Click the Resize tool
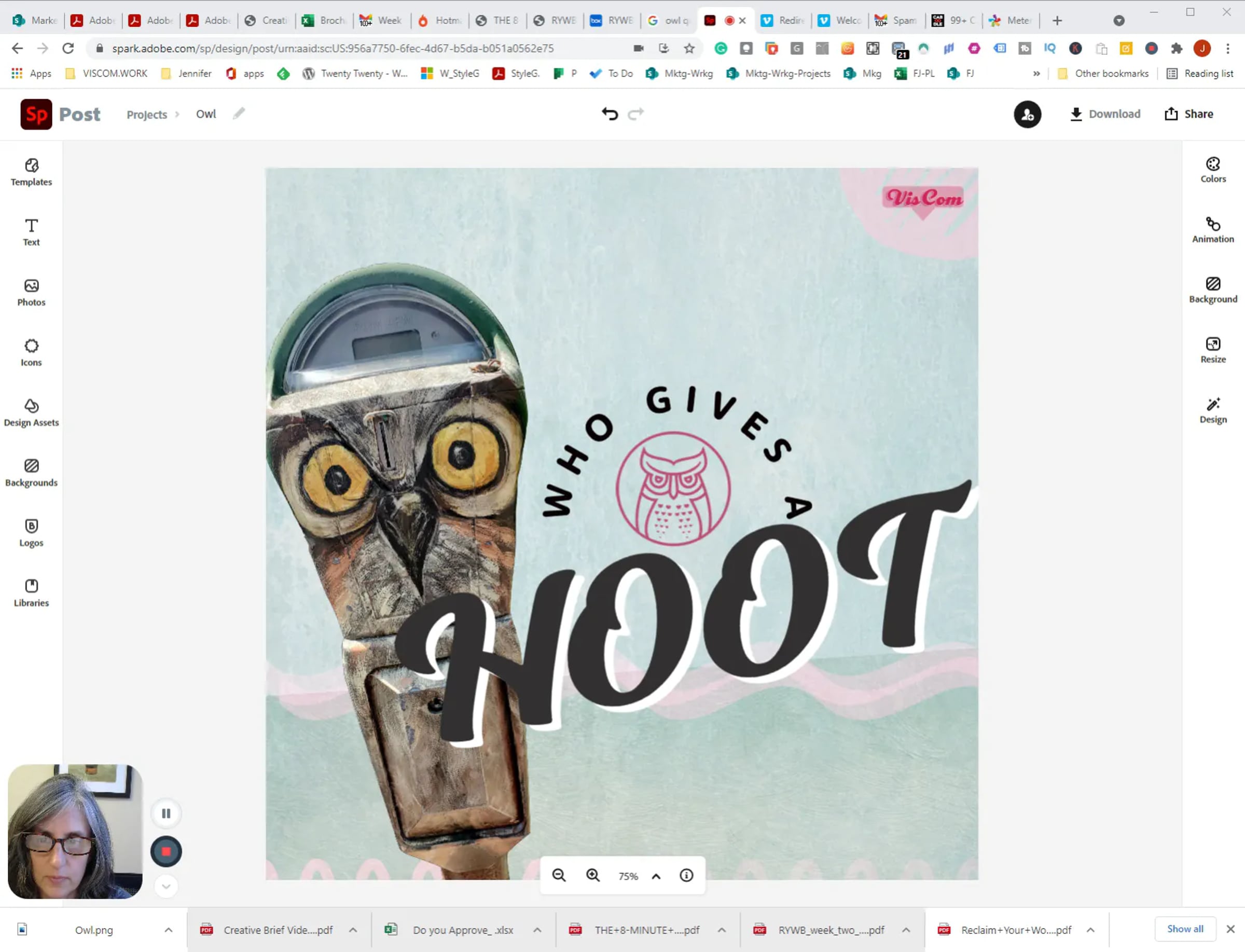 tap(1212, 350)
